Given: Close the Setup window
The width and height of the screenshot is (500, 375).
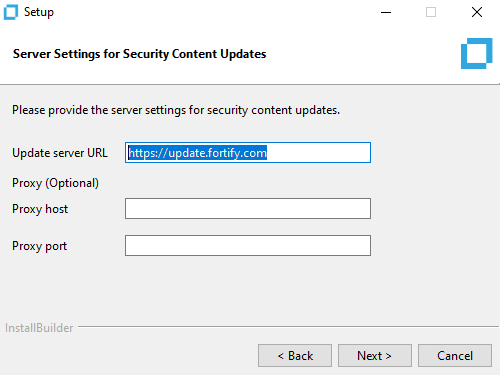Looking at the screenshot, I should (477, 12).
